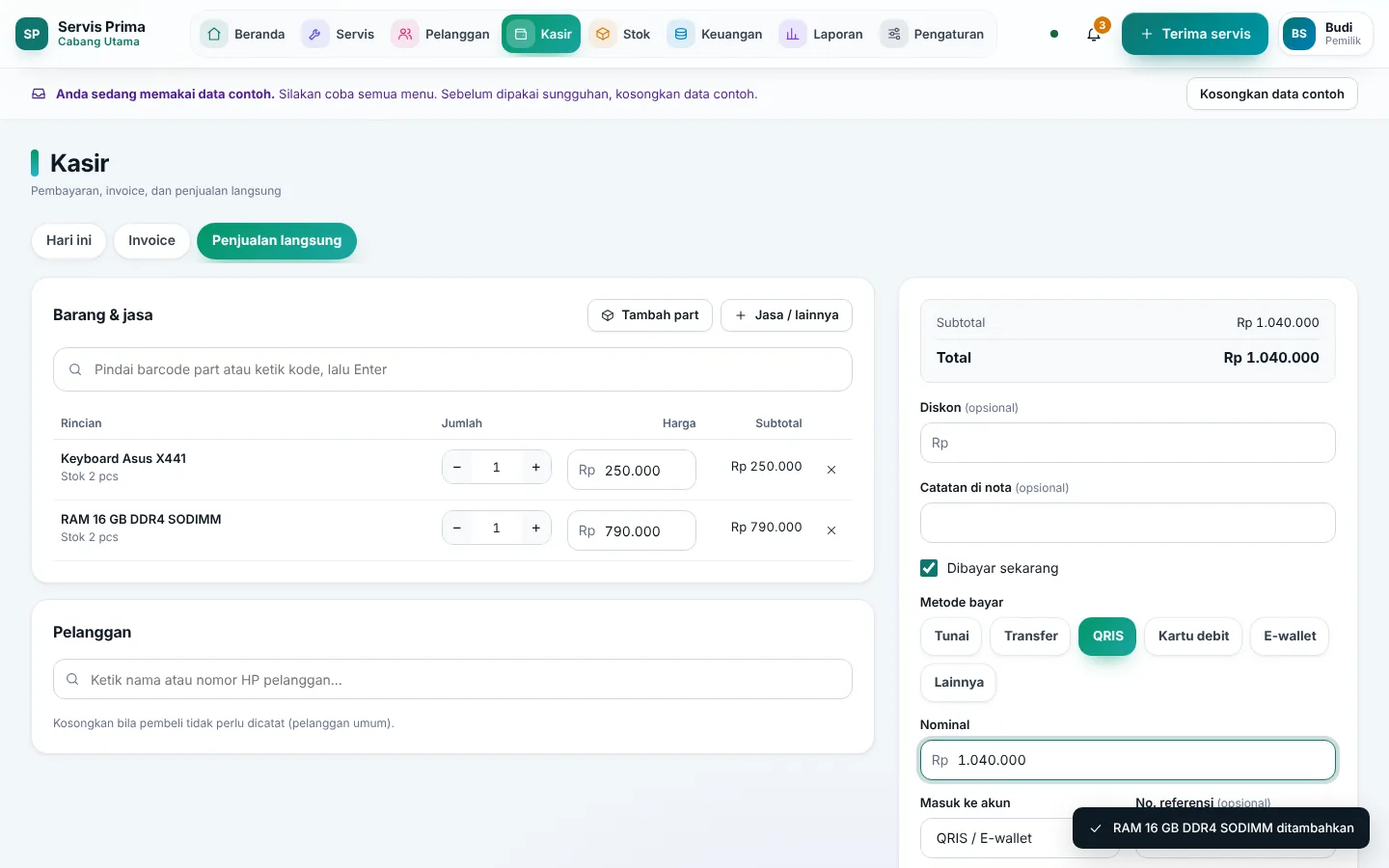Increase Keyboard Asus X441 quantity
Image resolution: width=1389 pixels, height=868 pixels.
point(536,468)
